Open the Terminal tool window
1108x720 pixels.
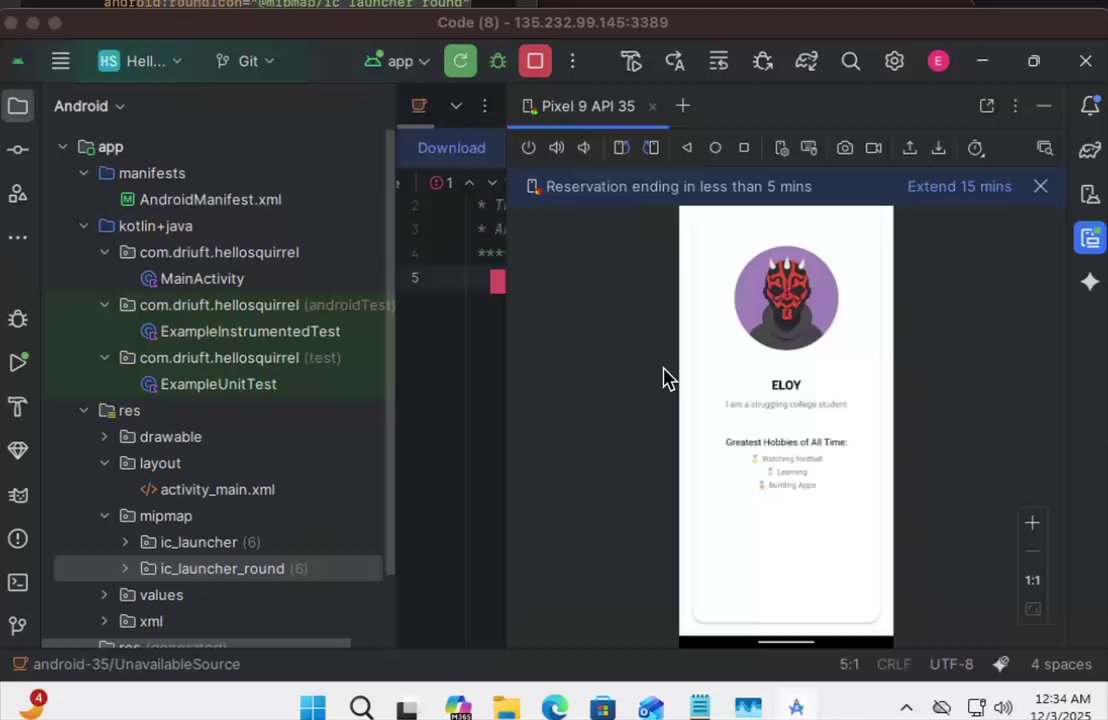18,582
